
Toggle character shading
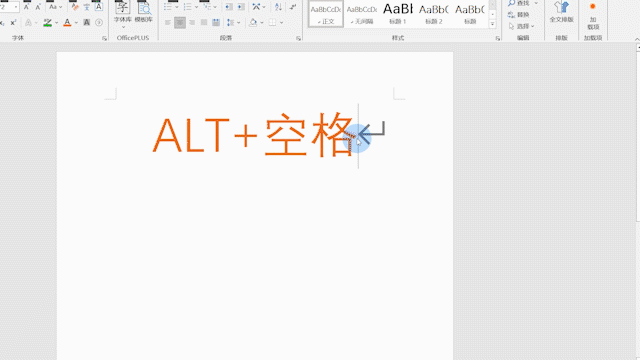click(87, 22)
